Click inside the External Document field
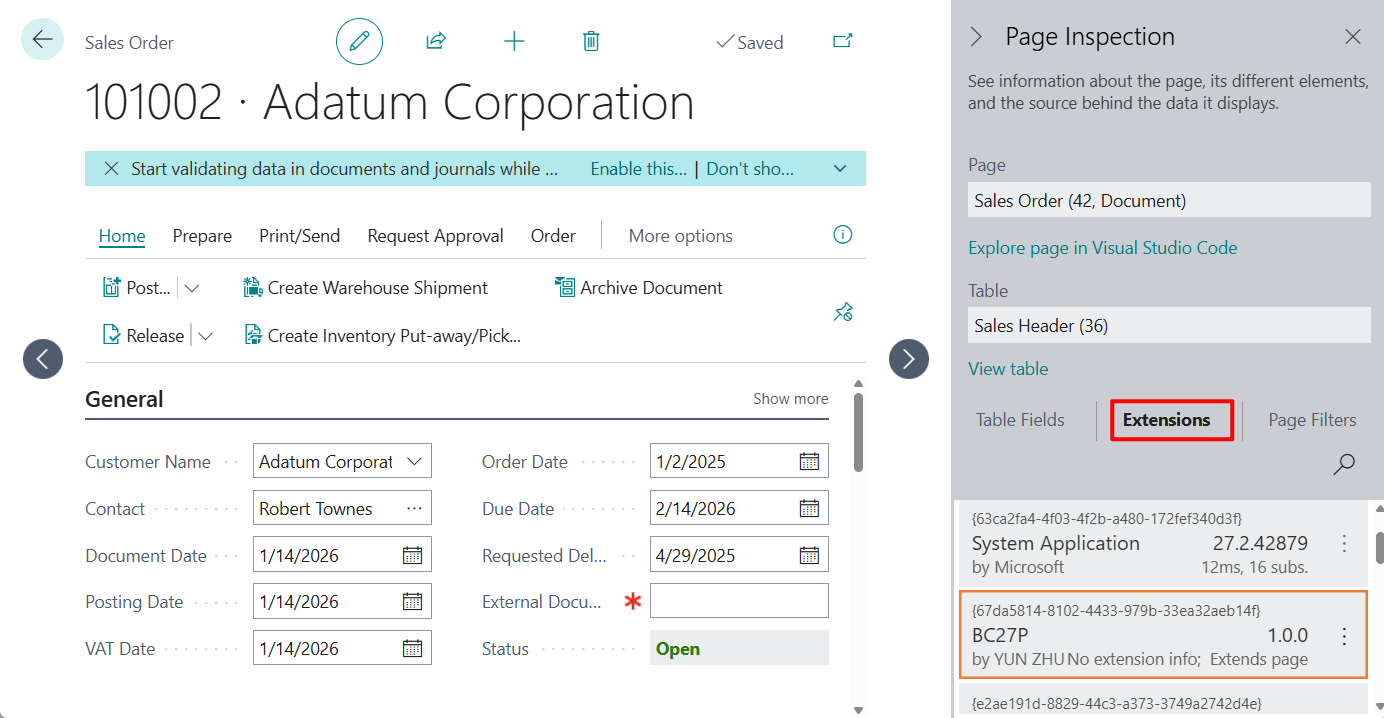This screenshot has height=718, width=1384. tap(738, 600)
